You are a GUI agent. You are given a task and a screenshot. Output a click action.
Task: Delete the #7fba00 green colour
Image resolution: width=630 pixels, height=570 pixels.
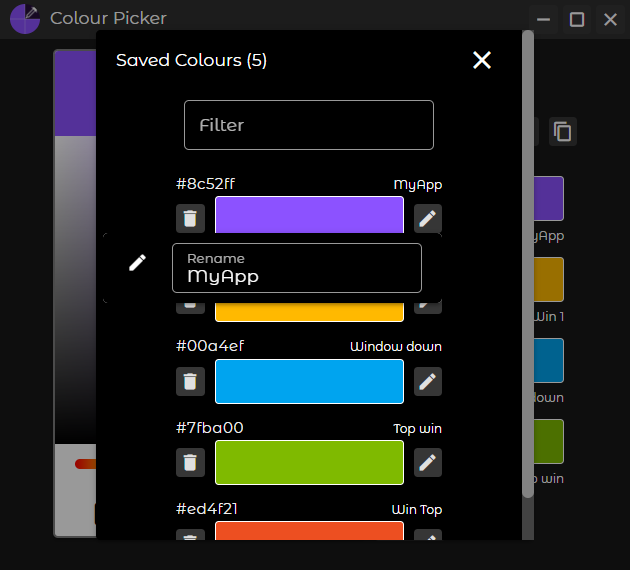[x=190, y=462]
